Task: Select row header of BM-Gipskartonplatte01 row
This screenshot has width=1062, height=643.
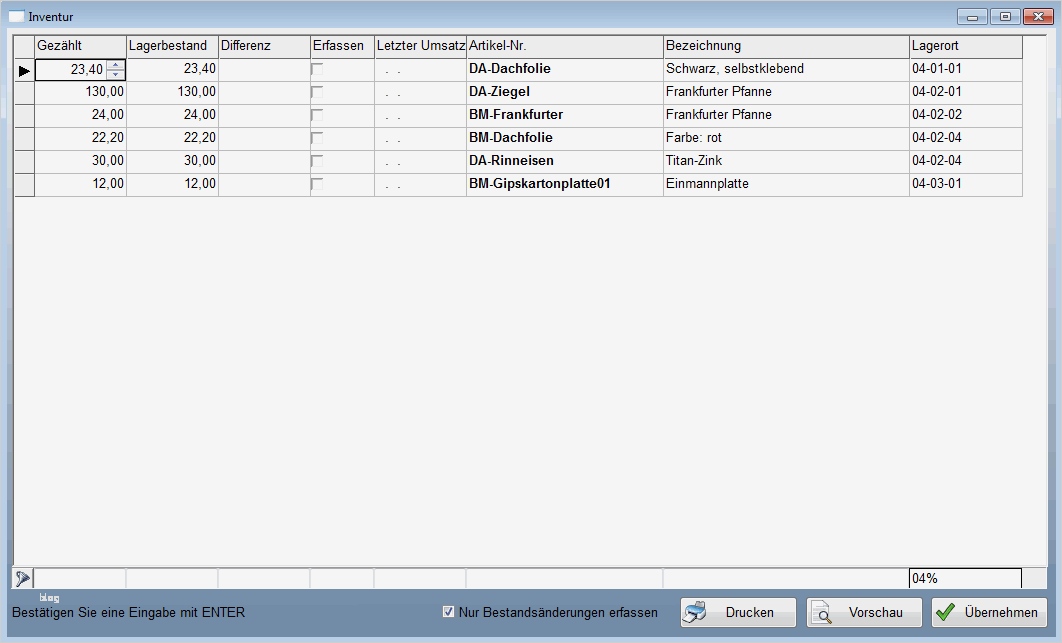Action: tap(24, 185)
